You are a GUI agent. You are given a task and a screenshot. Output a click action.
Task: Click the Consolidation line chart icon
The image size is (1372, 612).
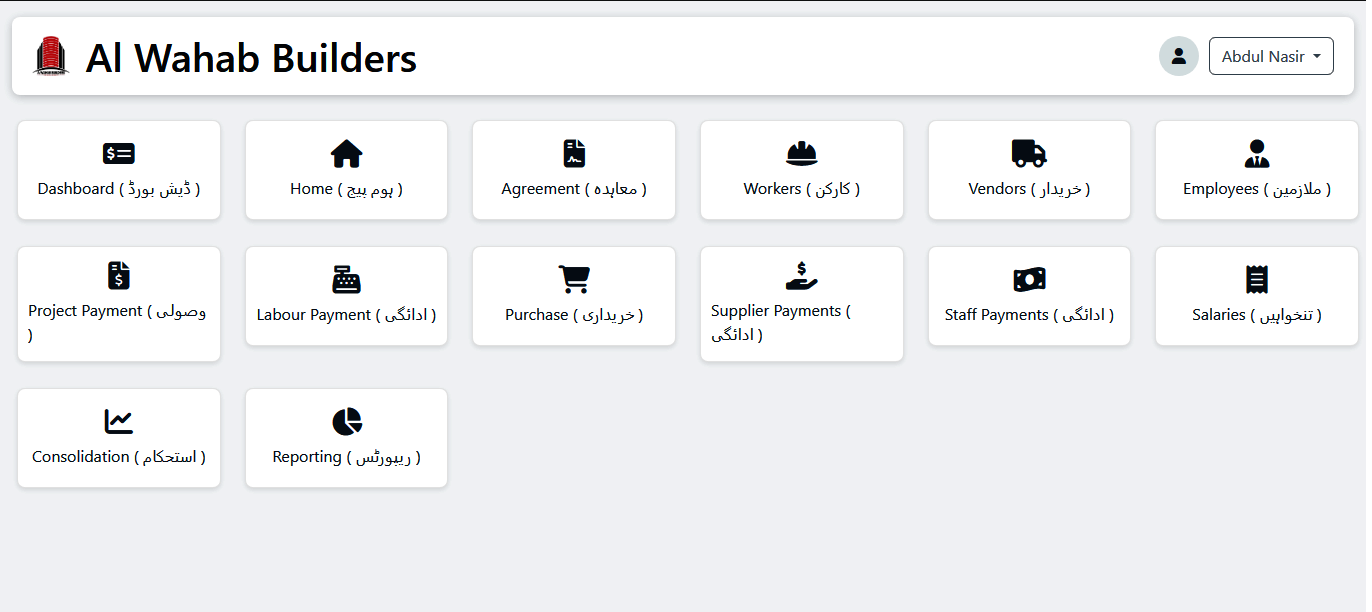pyautogui.click(x=118, y=422)
